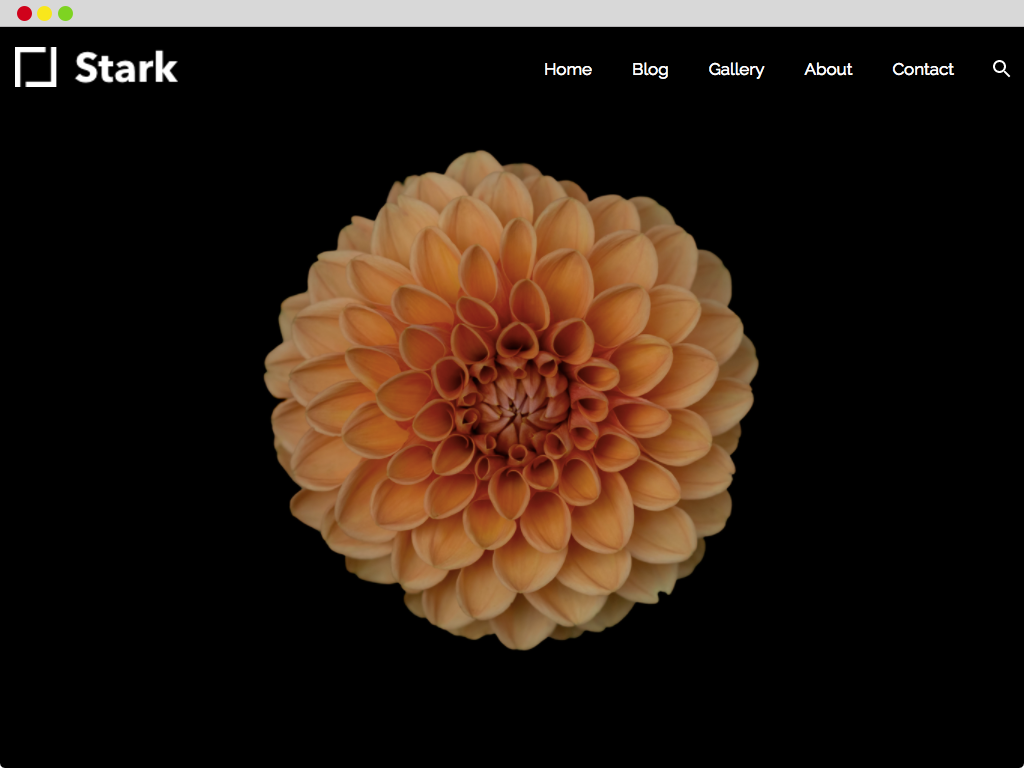
Task: Minimize the window using the yellow button
Action: 44,13
